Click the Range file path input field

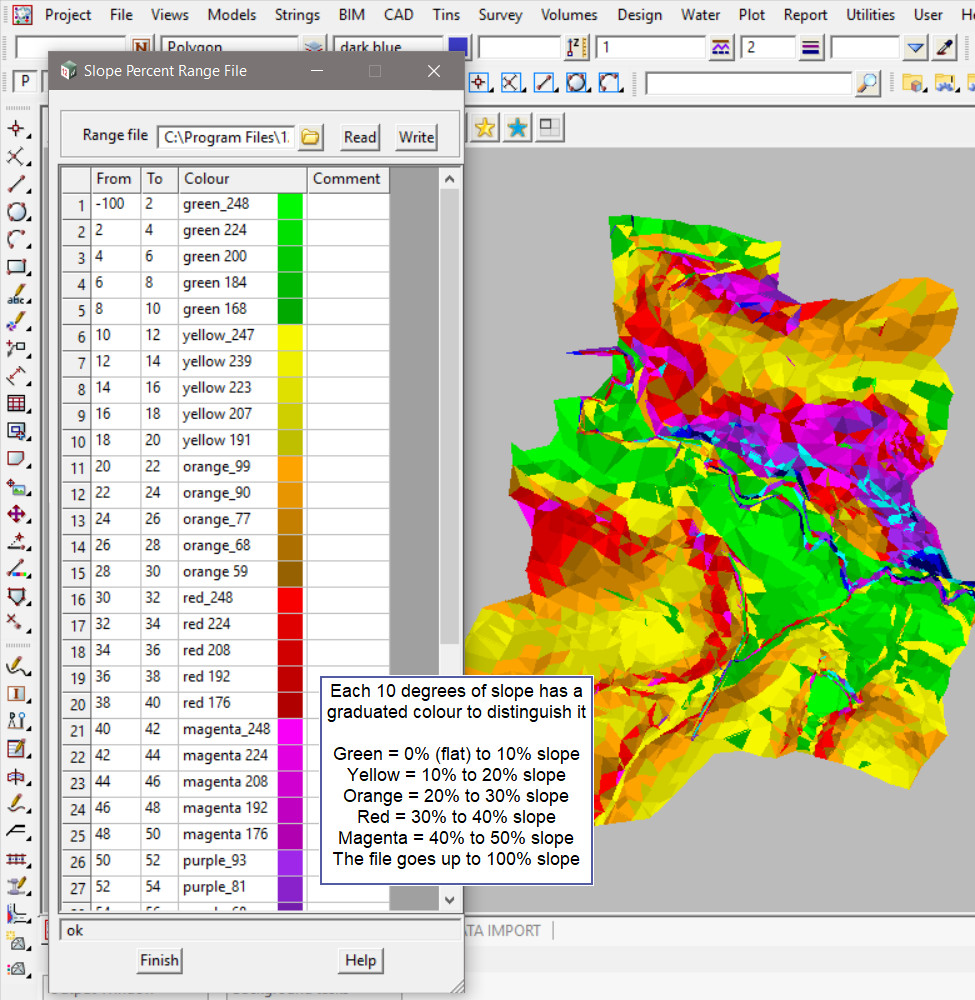226,137
